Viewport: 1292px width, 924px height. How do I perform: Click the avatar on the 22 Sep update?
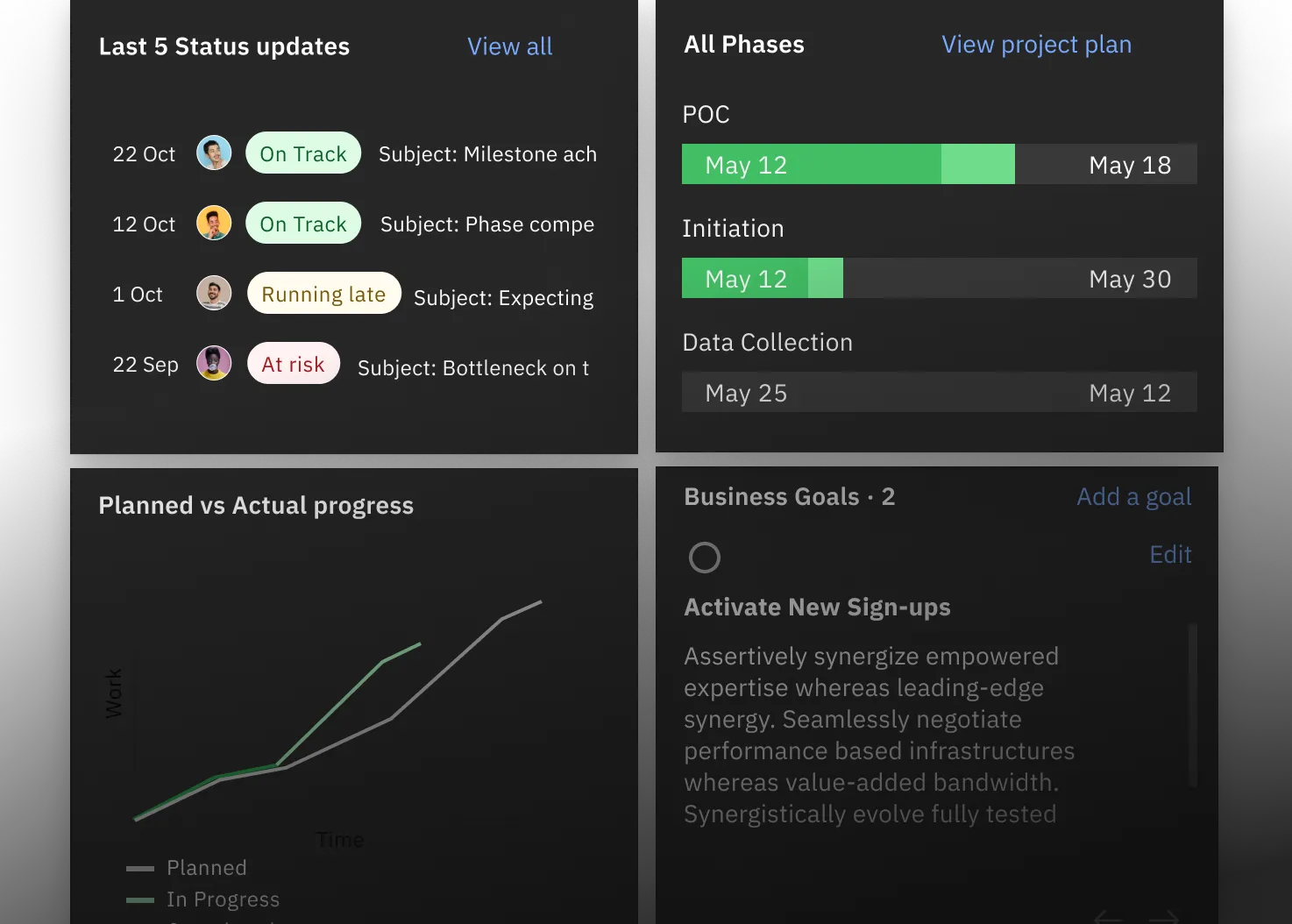point(214,363)
